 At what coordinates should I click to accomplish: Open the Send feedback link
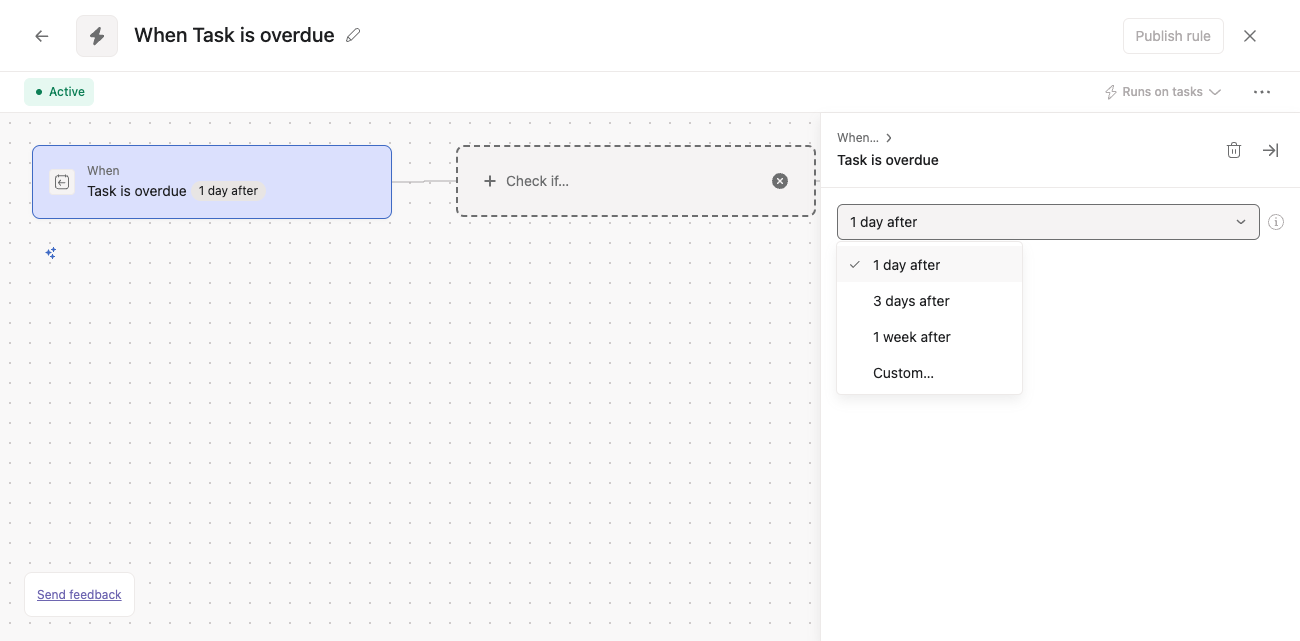coord(79,595)
